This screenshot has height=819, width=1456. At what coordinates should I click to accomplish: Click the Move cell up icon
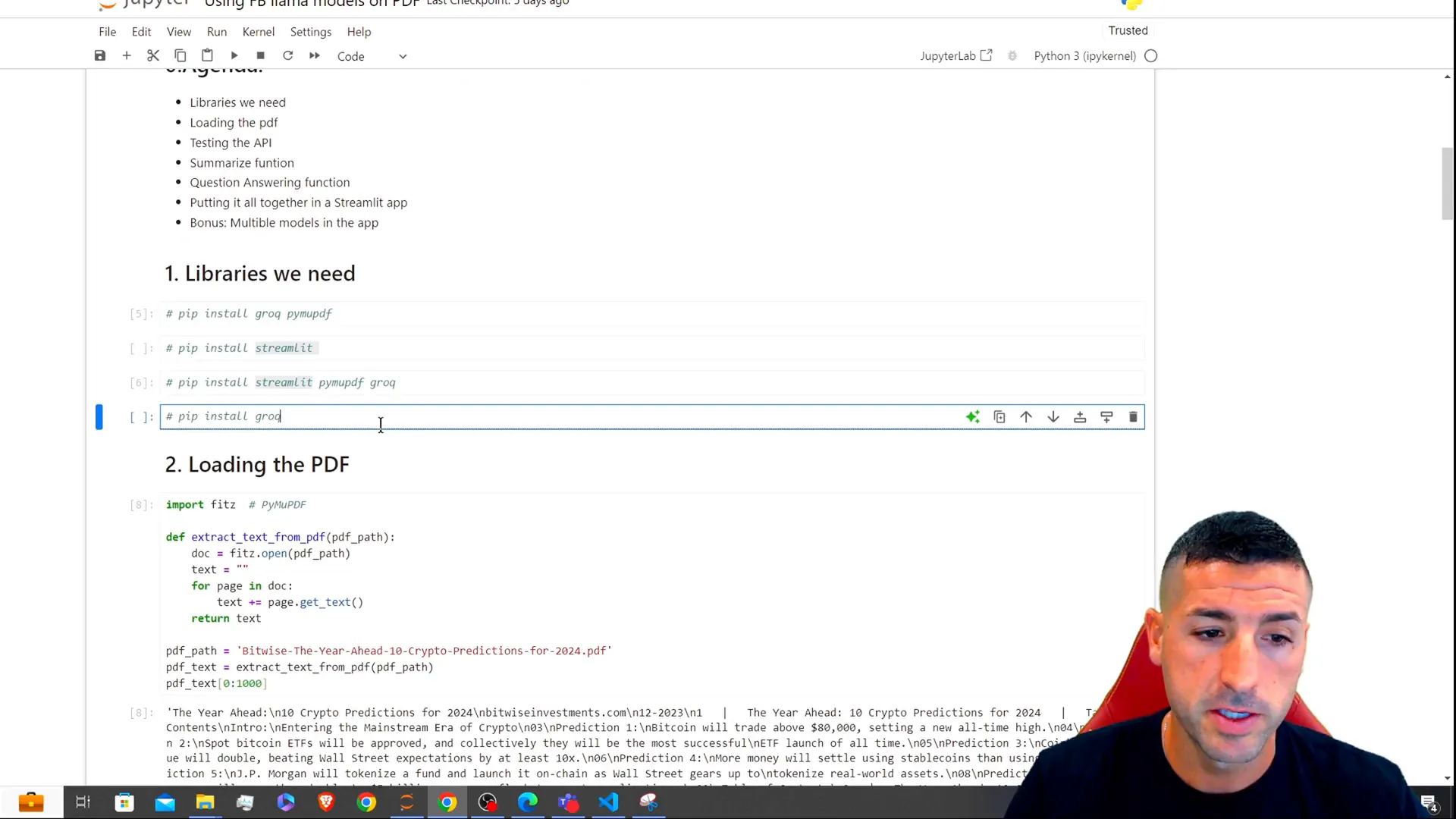[1026, 416]
